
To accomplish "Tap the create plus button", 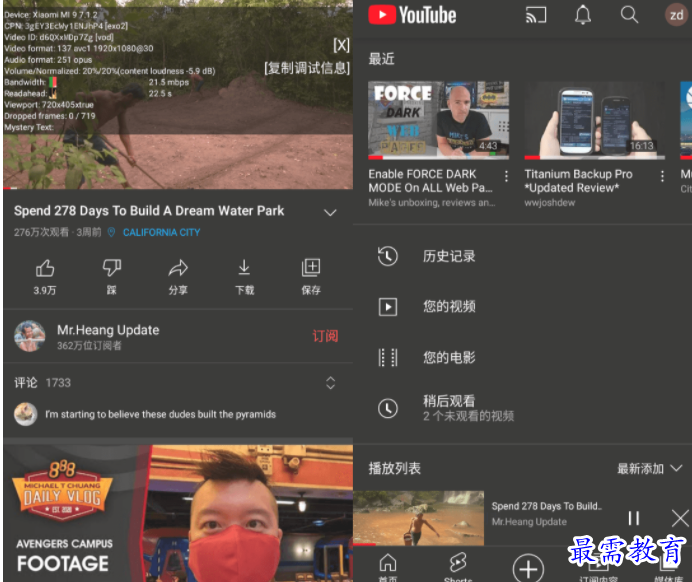I will point(528,568).
